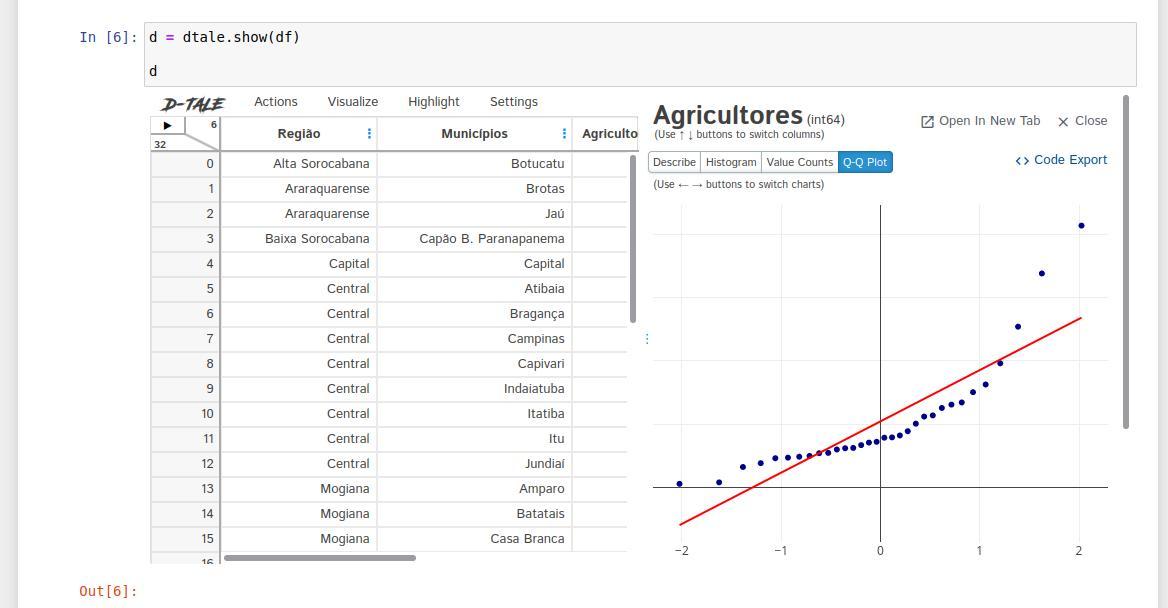
Task: Click Capão B. Paranapanema cell
Action: tap(474, 238)
